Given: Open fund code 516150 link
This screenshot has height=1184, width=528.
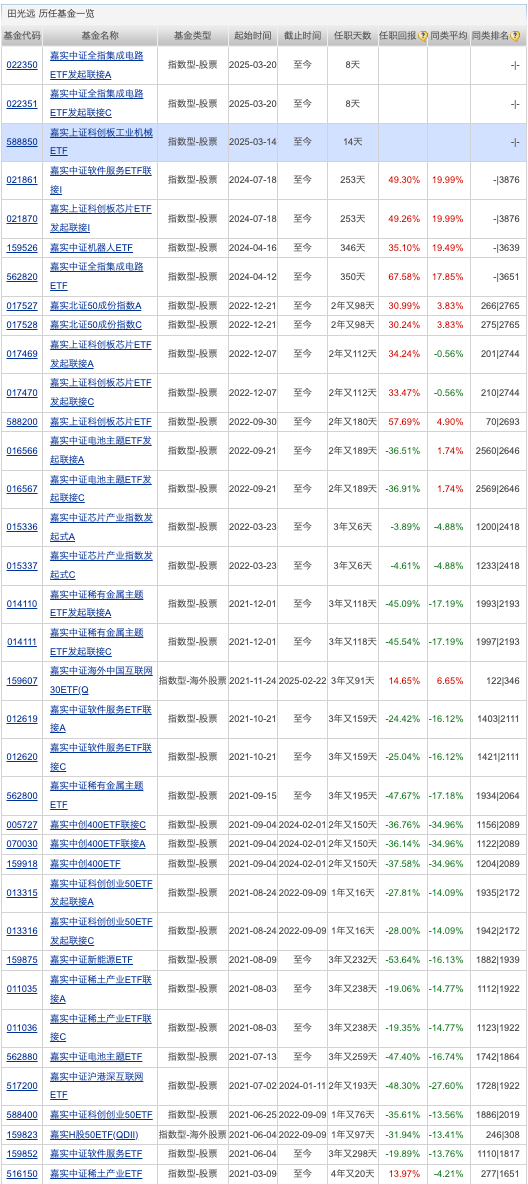Looking at the screenshot, I should [x=22, y=1174].
